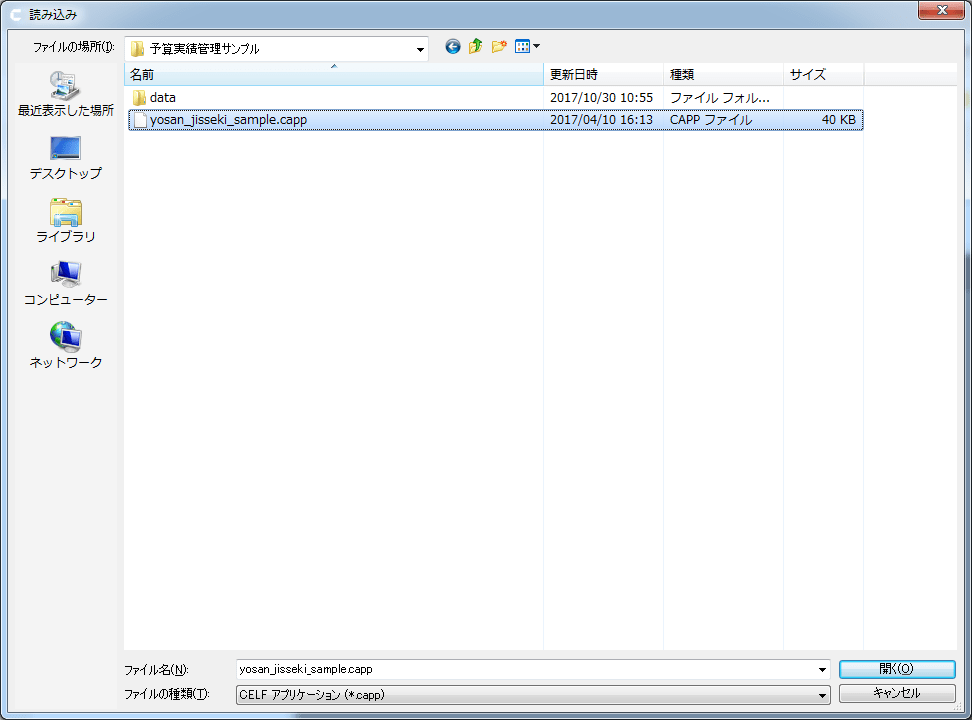Sort by Name (名前) column header
The image size is (972, 720).
tap(334, 75)
